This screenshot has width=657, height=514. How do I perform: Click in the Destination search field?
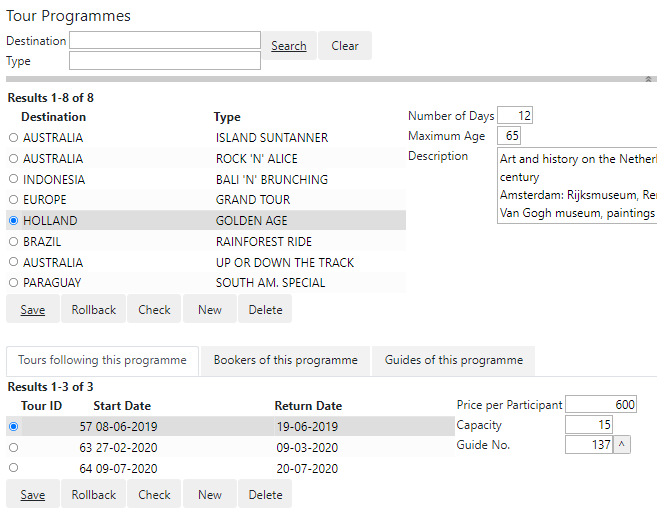(164, 41)
